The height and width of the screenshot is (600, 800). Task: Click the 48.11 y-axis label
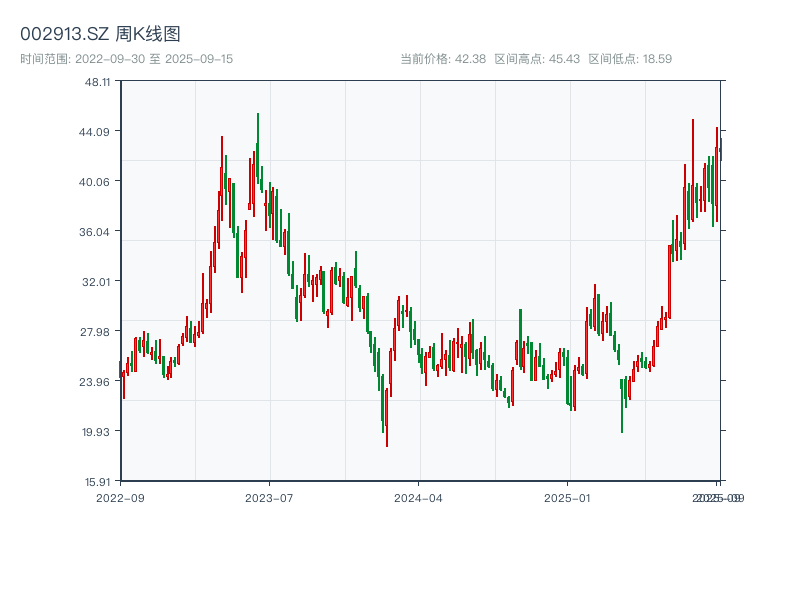pyautogui.click(x=97, y=82)
